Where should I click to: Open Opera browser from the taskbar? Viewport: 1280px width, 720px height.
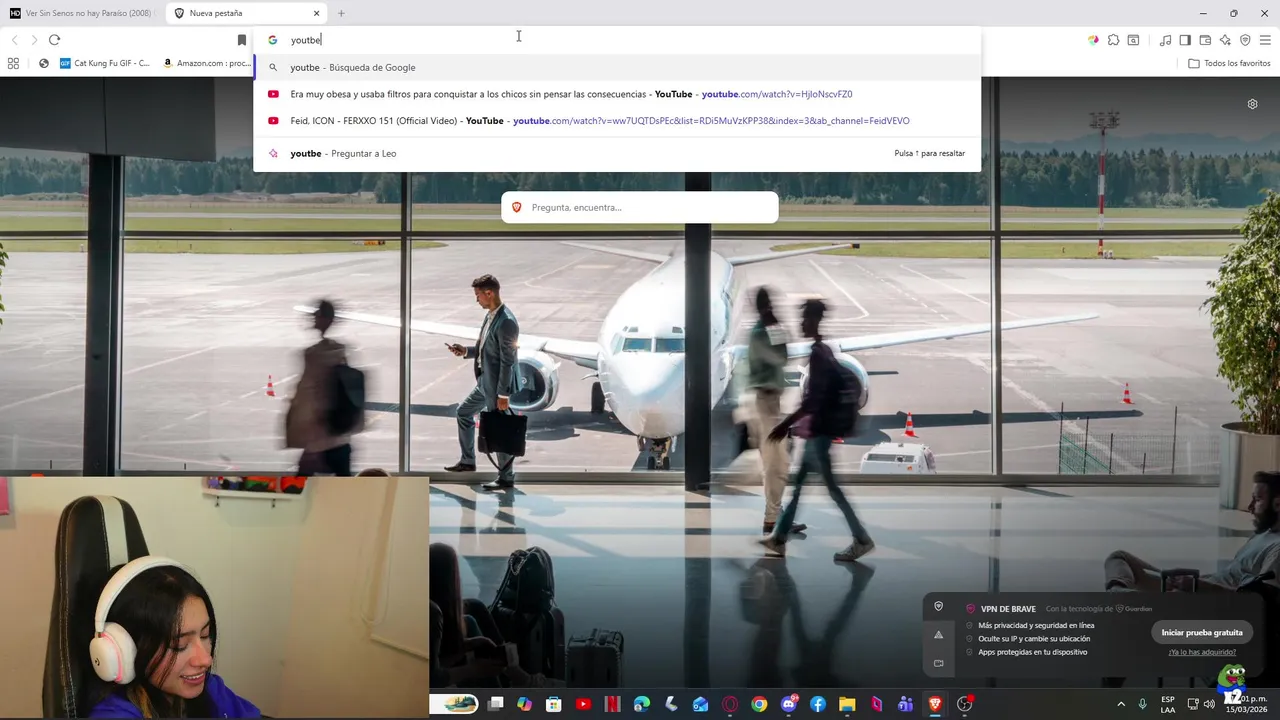pyautogui.click(x=730, y=704)
